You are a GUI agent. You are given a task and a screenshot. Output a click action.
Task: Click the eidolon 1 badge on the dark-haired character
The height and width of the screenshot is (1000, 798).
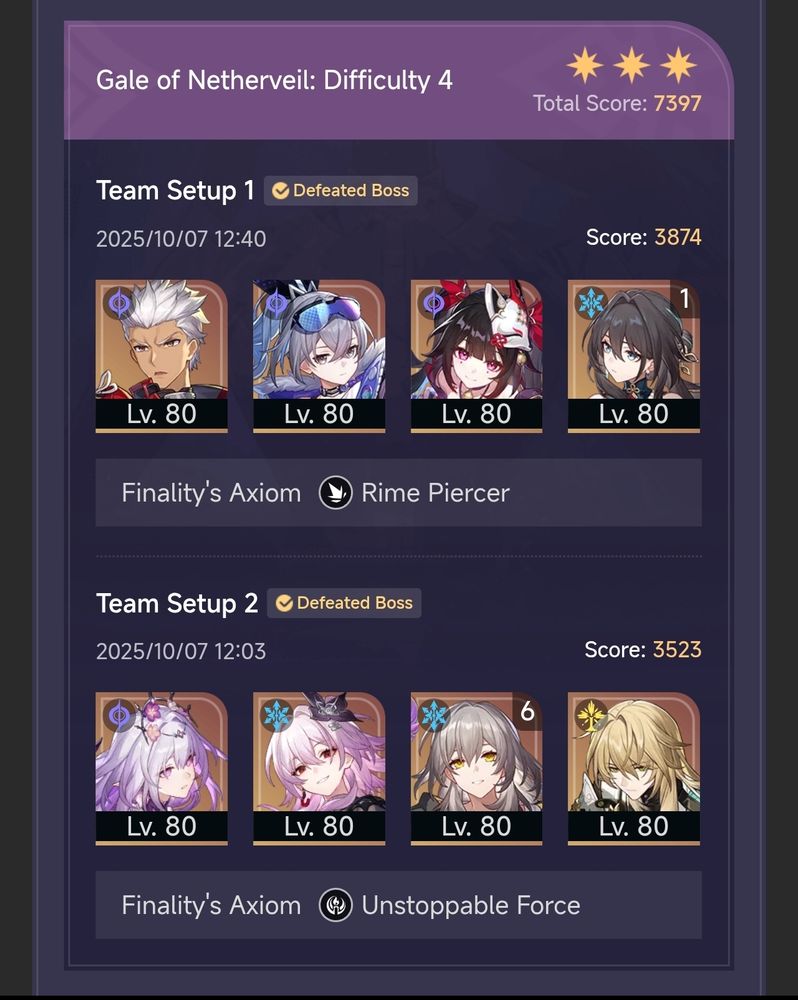684,298
